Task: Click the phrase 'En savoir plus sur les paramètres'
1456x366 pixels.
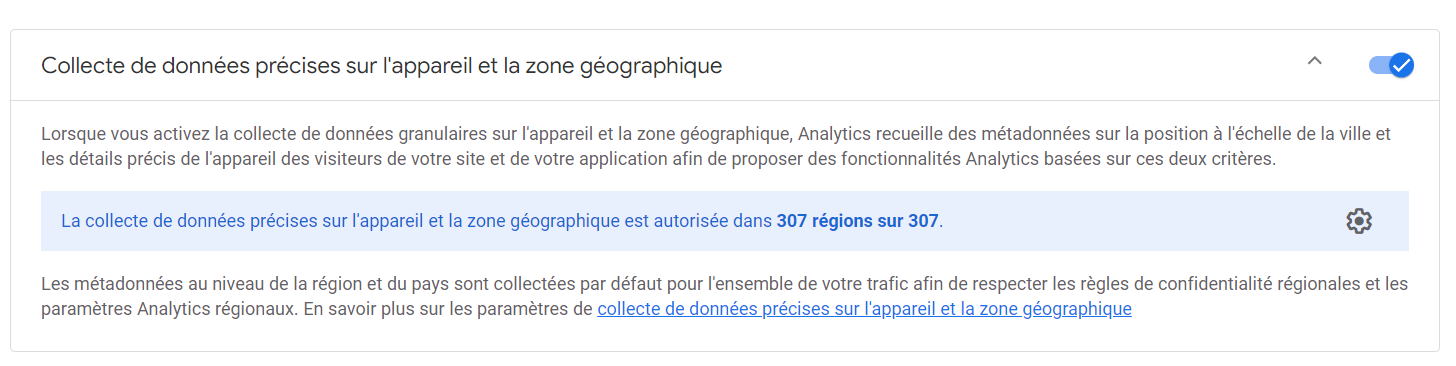Action: (x=447, y=309)
